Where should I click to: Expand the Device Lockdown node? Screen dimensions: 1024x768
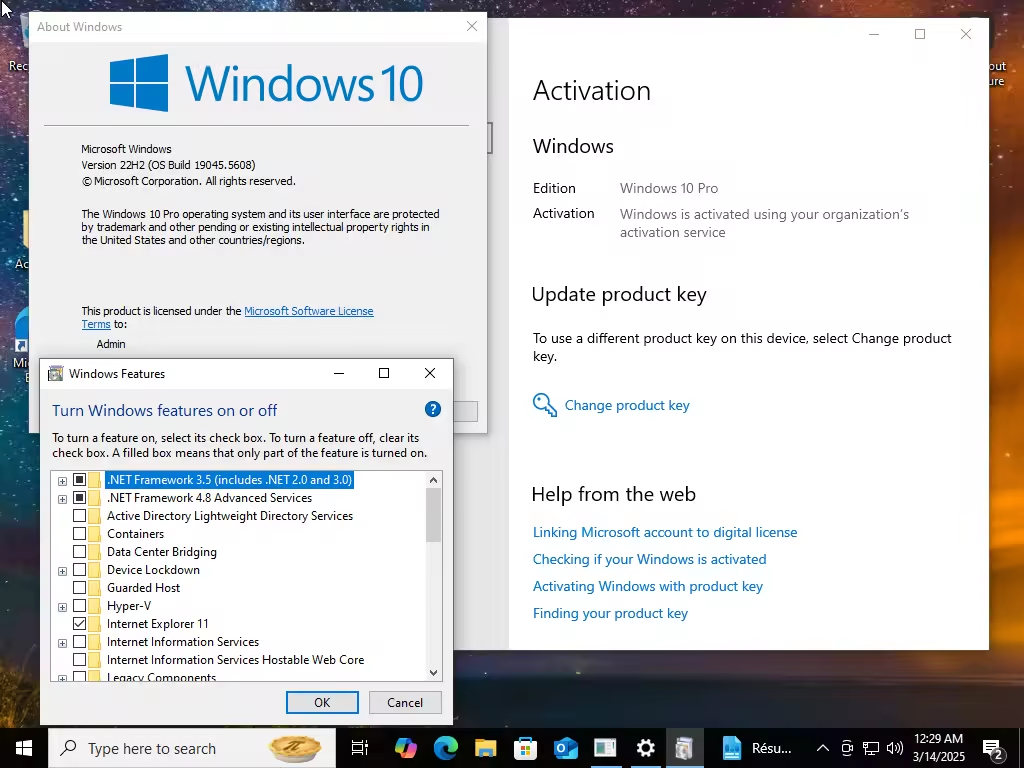click(x=62, y=571)
